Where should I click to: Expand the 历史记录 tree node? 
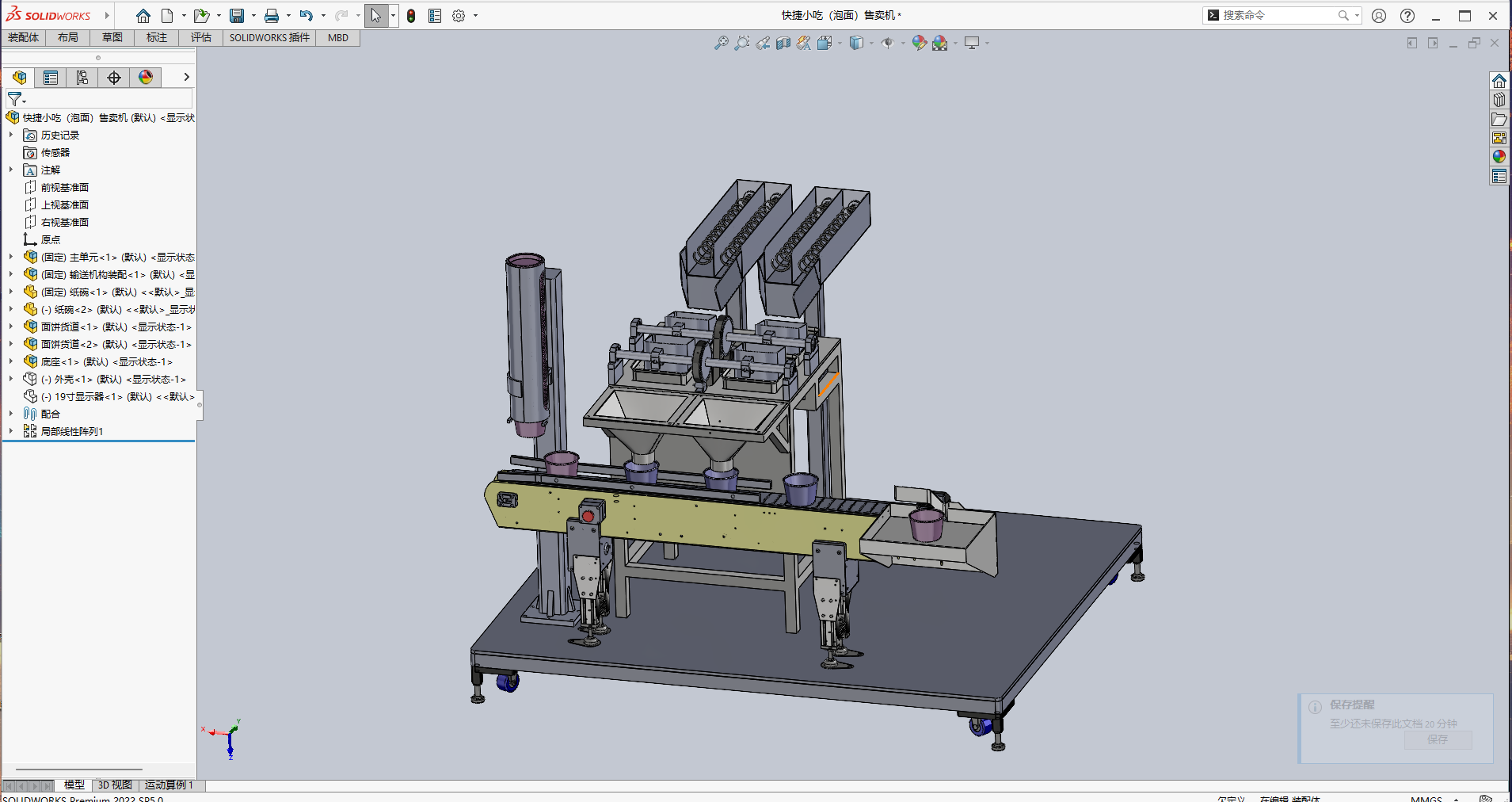pyautogui.click(x=11, y=135)
